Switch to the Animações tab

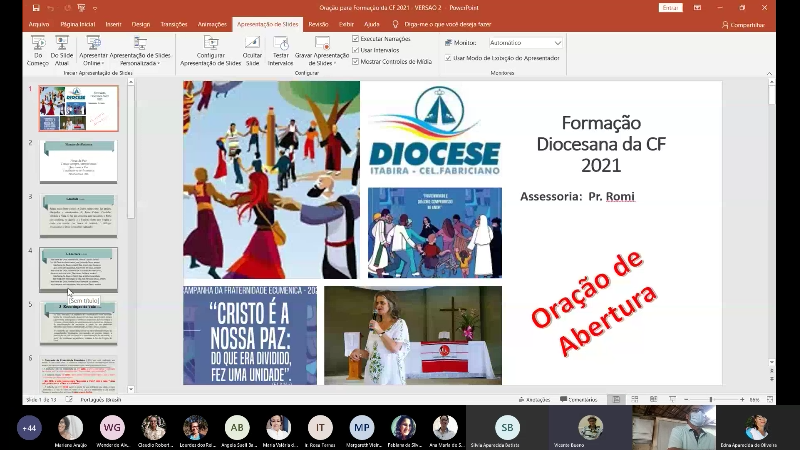coord(212,23)
